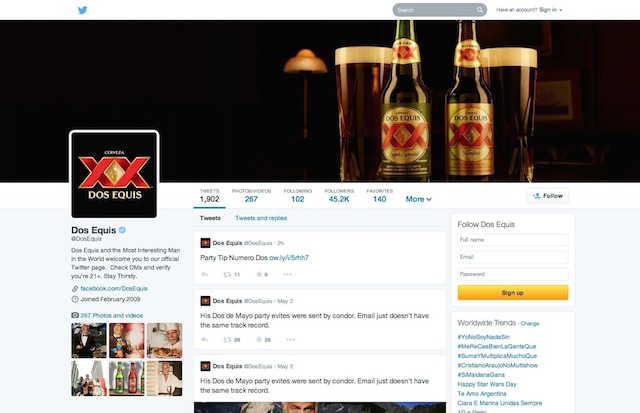Focus the Full name input field

point(512,240)
